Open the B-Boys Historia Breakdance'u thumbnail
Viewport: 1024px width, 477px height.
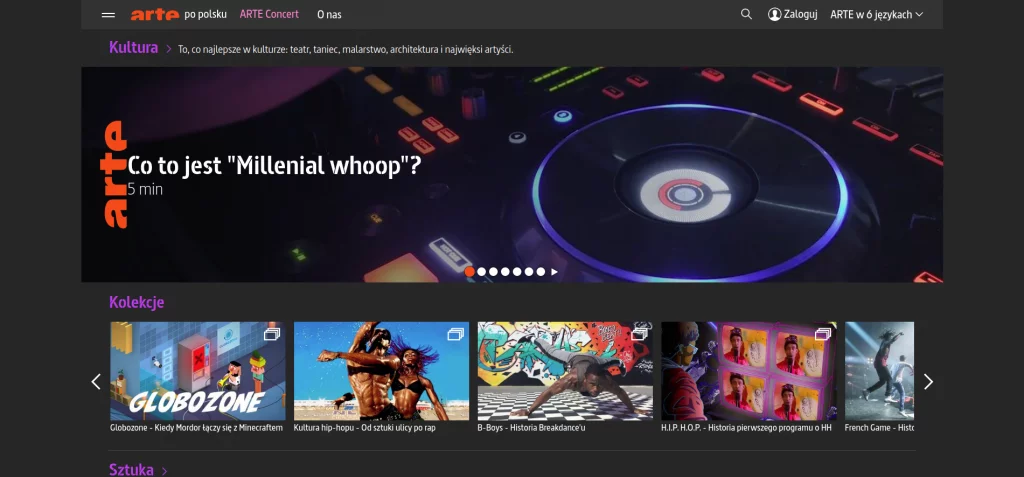[x=565, y=371]
